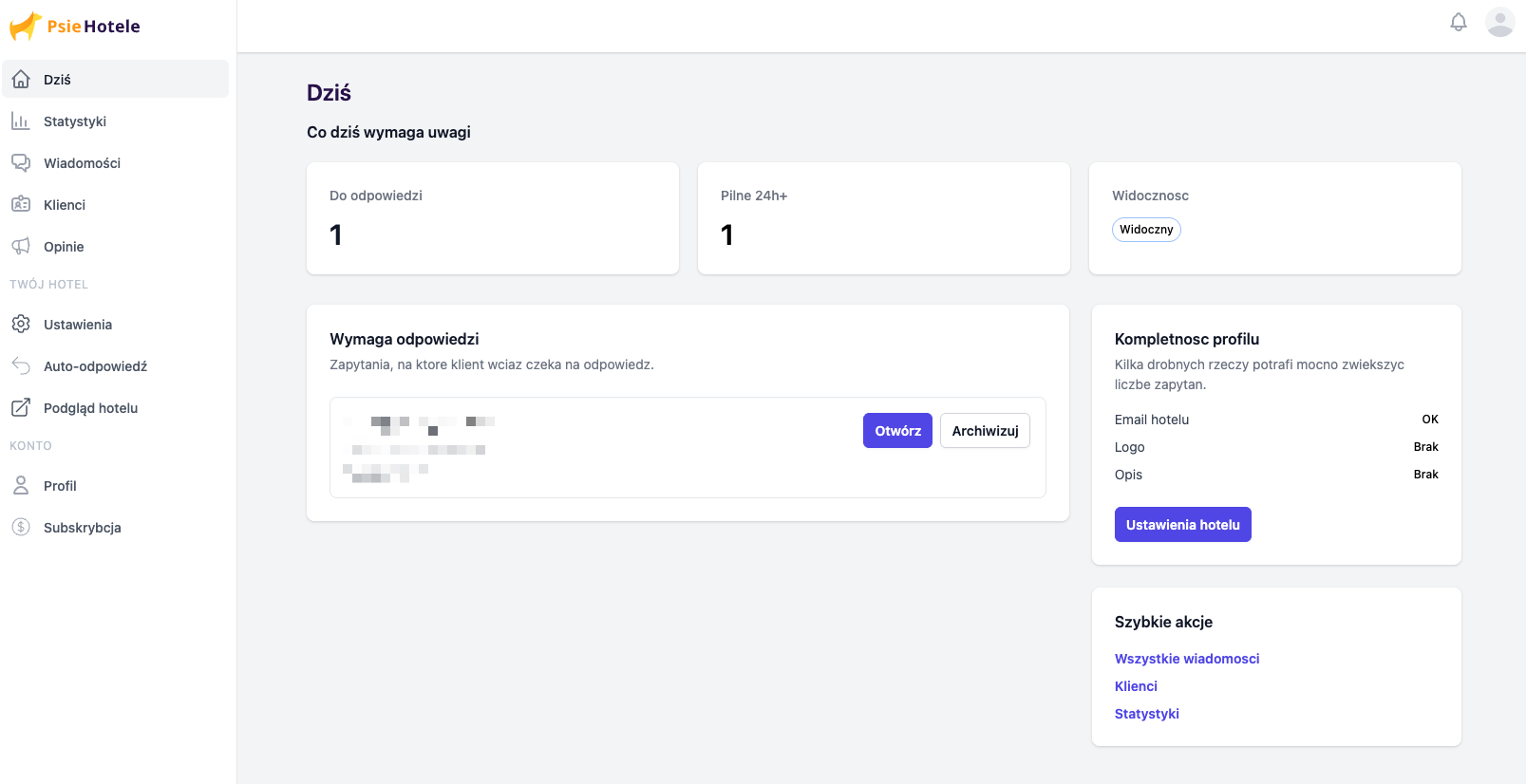
Task: Open Podgląd hotelu from the sidebar
Action: pos(90,408)
